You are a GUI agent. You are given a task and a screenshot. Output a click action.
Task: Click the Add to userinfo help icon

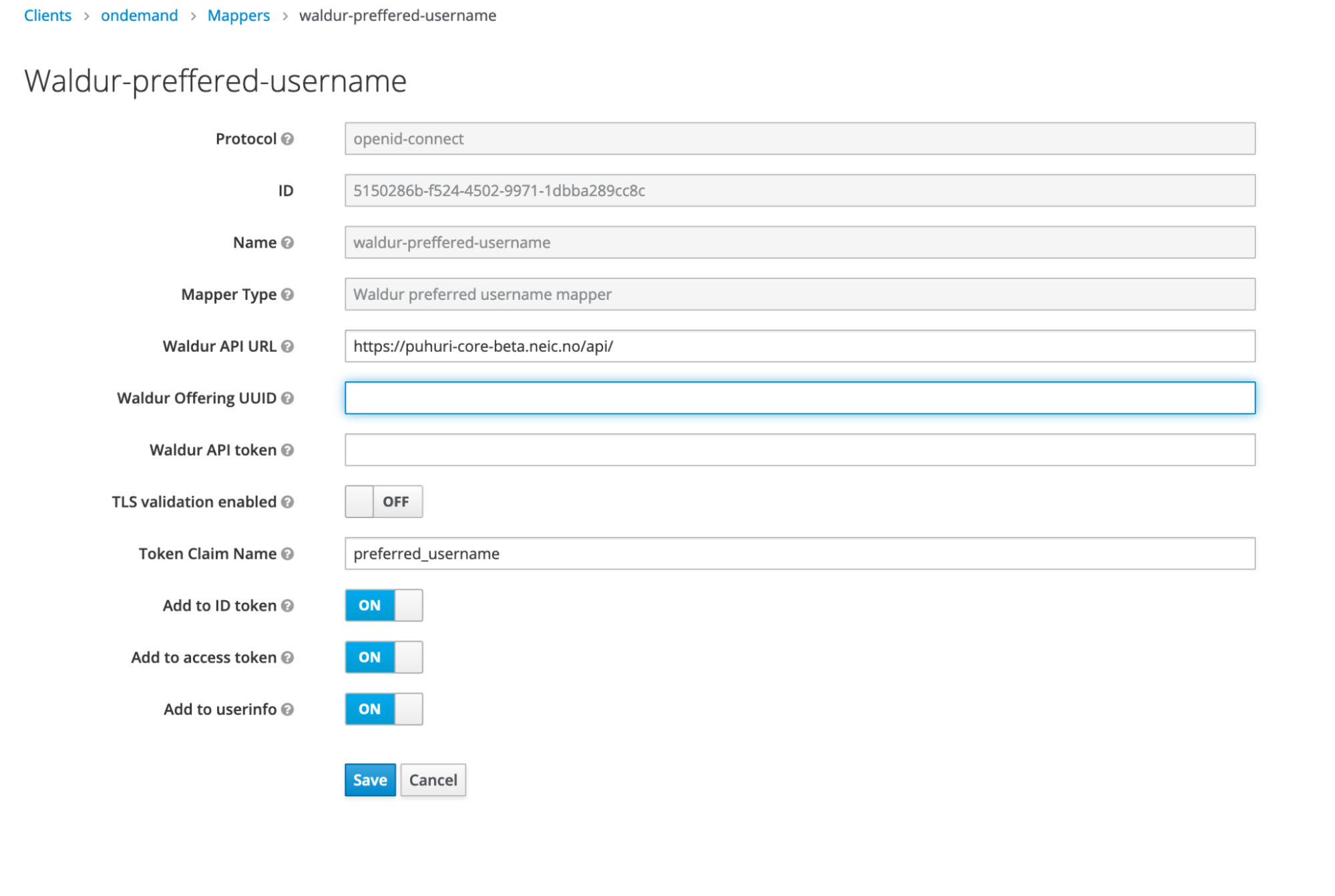click(x=287, y=709)
